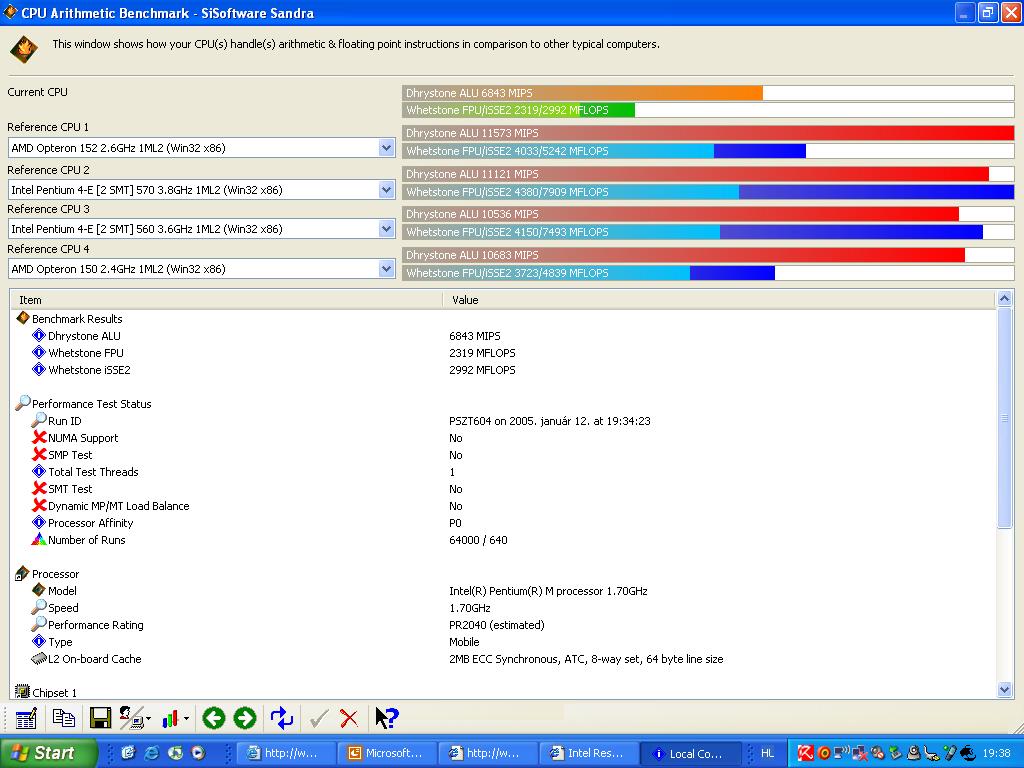
Task: Click the Current CPU Dhrystone ALU 6843 MIPS bar
Action: tap(708, 93)
